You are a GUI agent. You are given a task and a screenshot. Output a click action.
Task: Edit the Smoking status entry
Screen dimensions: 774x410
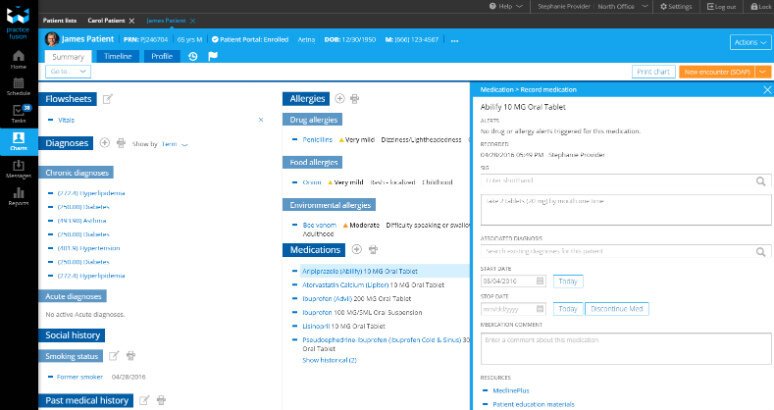coord(113,356)
